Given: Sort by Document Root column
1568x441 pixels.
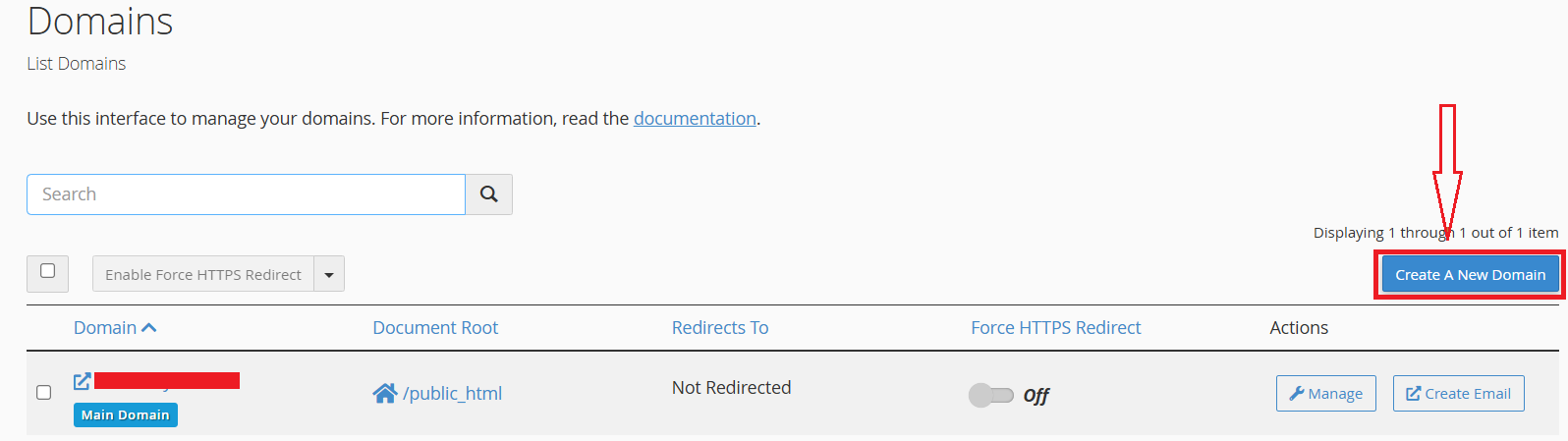Looking at the screenshot, I should (435, 328).
